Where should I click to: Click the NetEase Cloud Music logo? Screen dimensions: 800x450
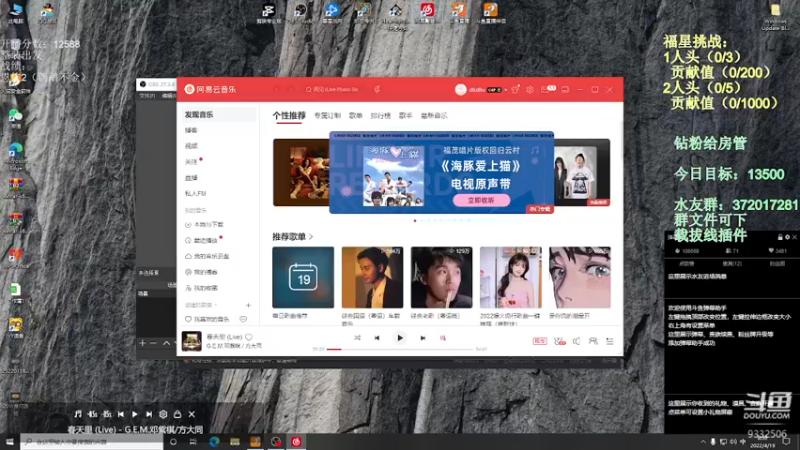coord(210,89)
